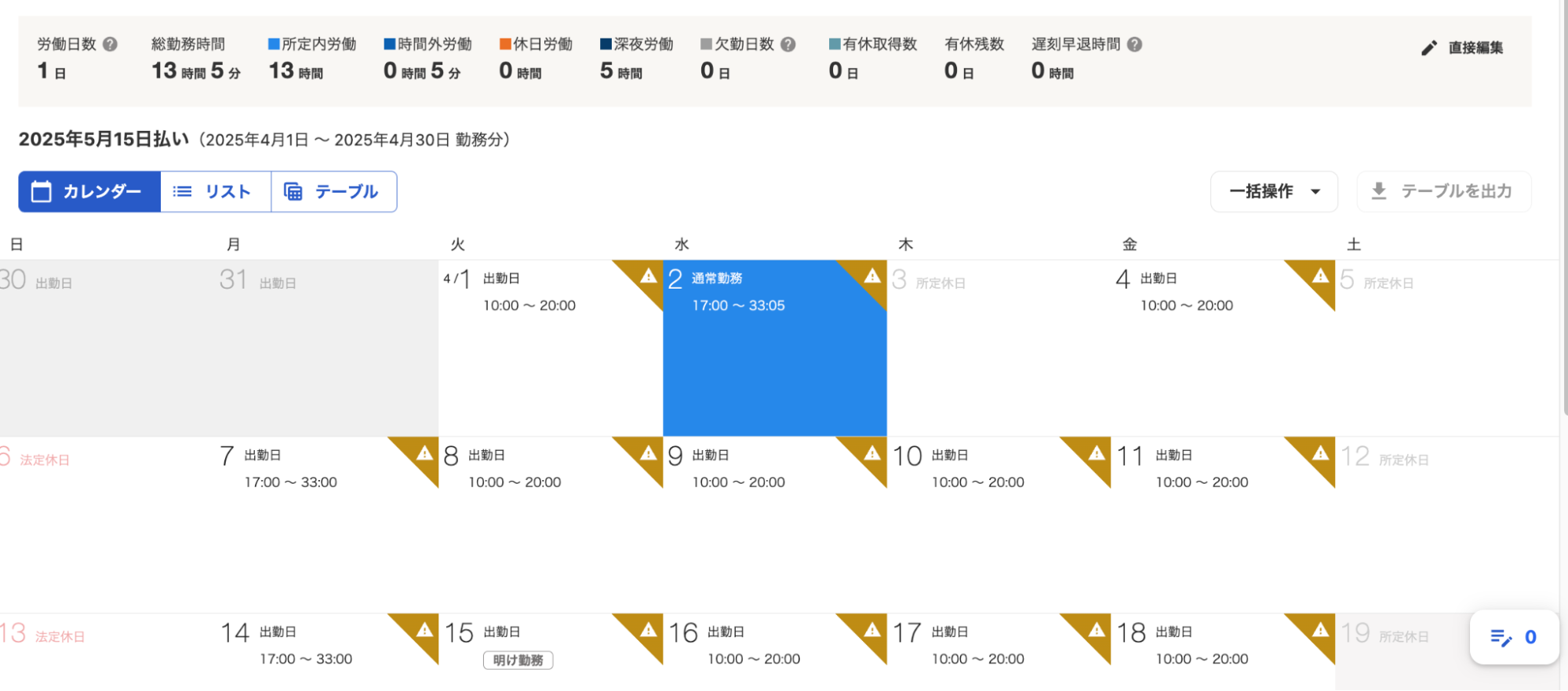Click warning icon on April 15 cell
This screenshot has height=691, width=1568.
click(x=648, y=629)
